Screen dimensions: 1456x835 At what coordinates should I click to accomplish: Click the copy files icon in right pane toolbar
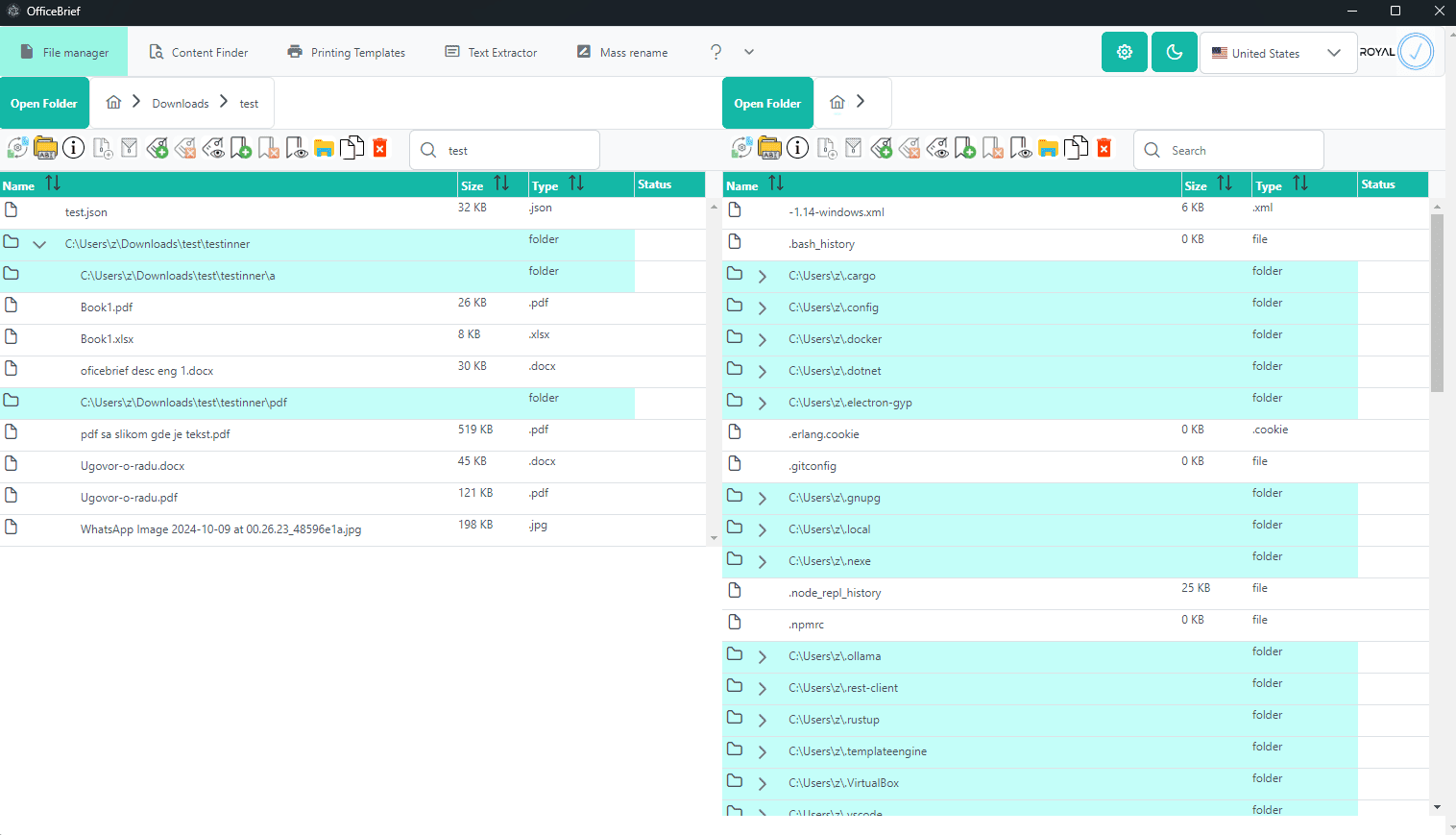tap(1077, 147)
